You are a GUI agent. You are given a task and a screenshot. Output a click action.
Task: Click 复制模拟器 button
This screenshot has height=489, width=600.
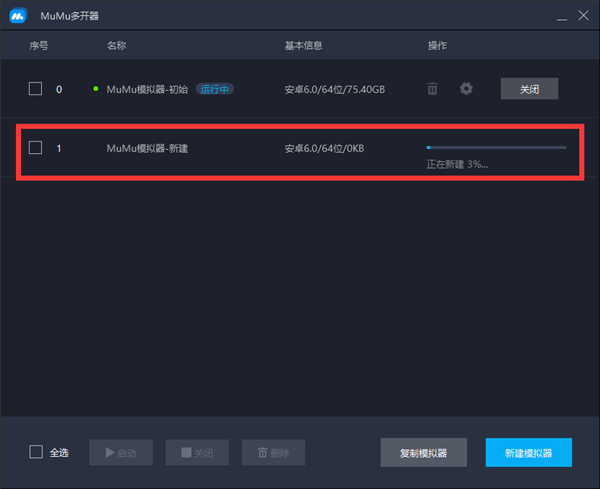tap(424, 453)
